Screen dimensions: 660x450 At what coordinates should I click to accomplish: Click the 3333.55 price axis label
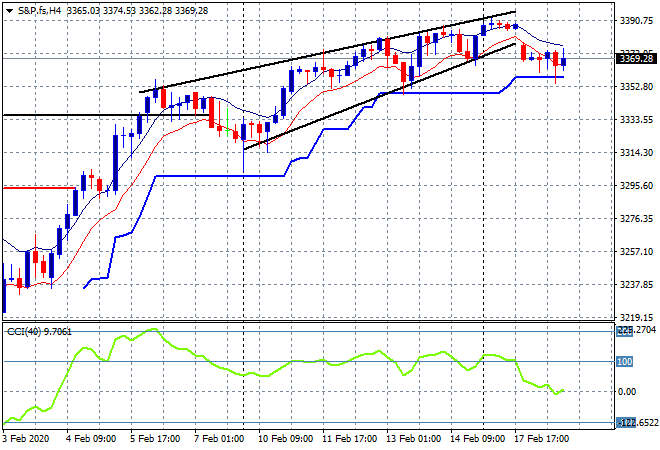click(636, 120)
